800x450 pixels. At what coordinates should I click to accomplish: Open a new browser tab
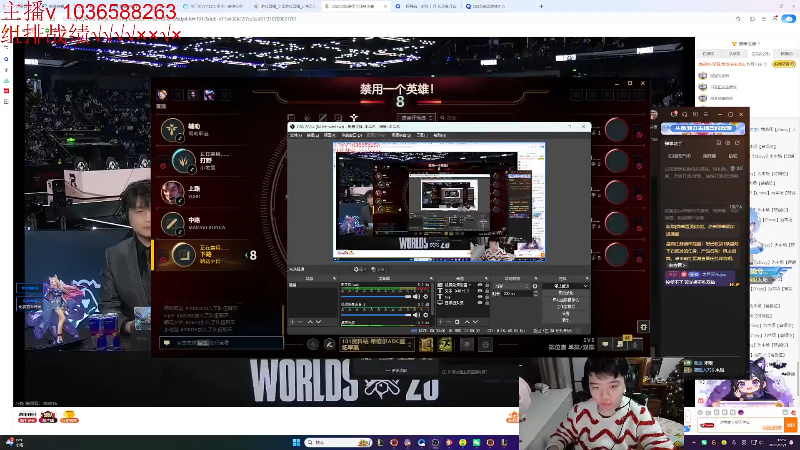pos(541,6)
